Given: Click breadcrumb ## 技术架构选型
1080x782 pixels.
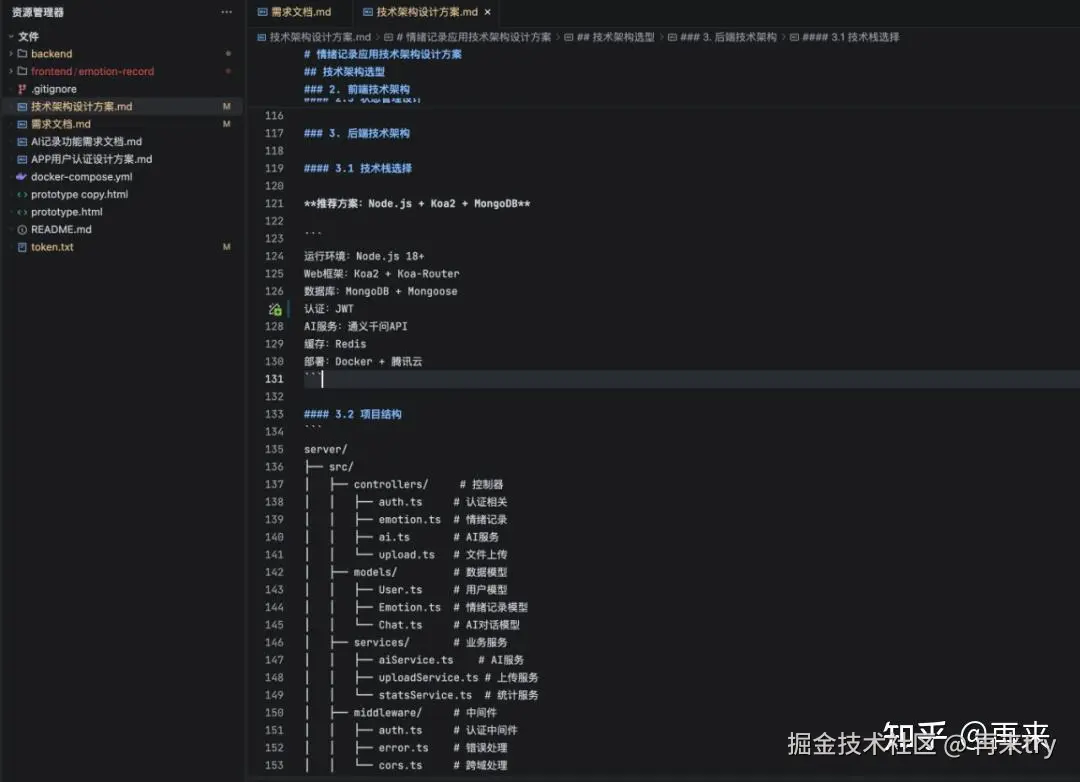Looking at the screenshot, I should (x=615, y=37).
